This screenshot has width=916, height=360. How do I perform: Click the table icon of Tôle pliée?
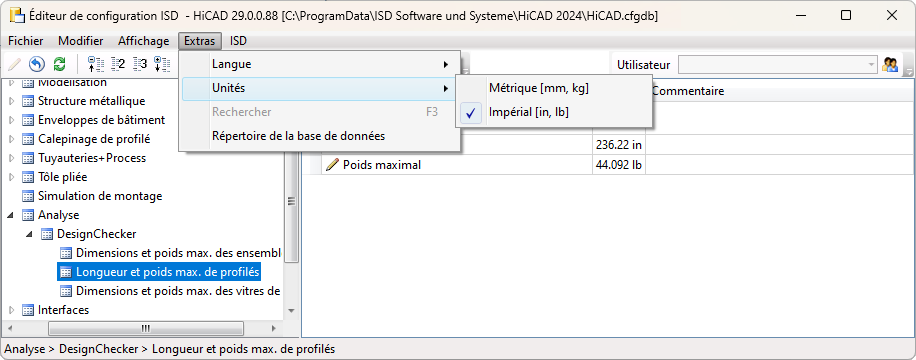coord(27,176)
